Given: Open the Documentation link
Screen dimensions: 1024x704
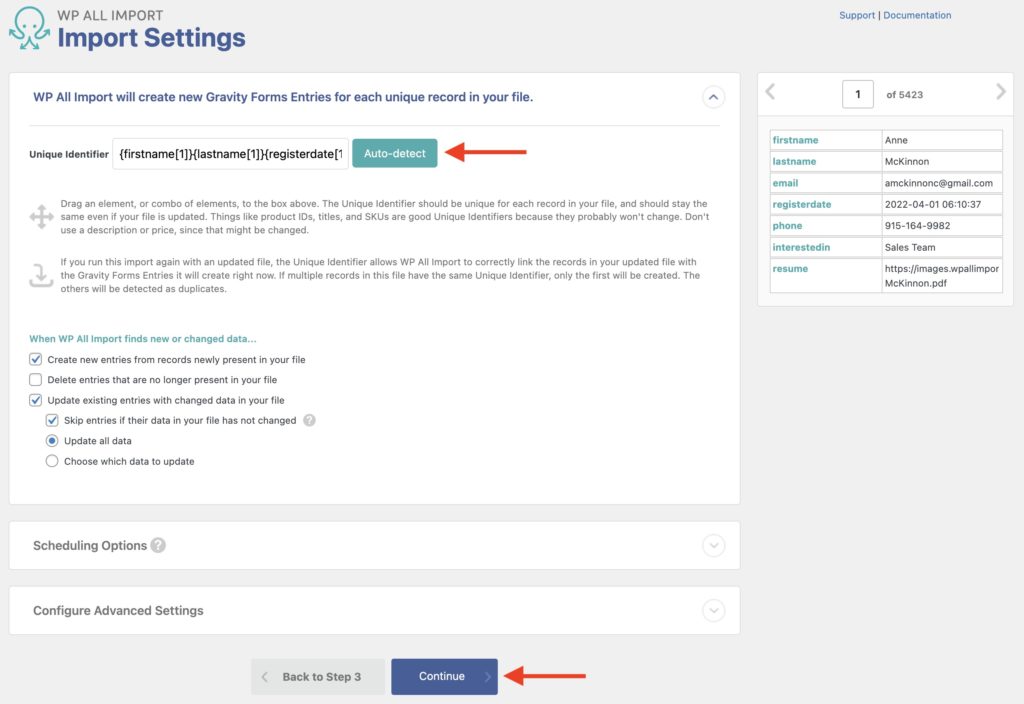Looking at the screenshot, I should (x=917, y=14).
